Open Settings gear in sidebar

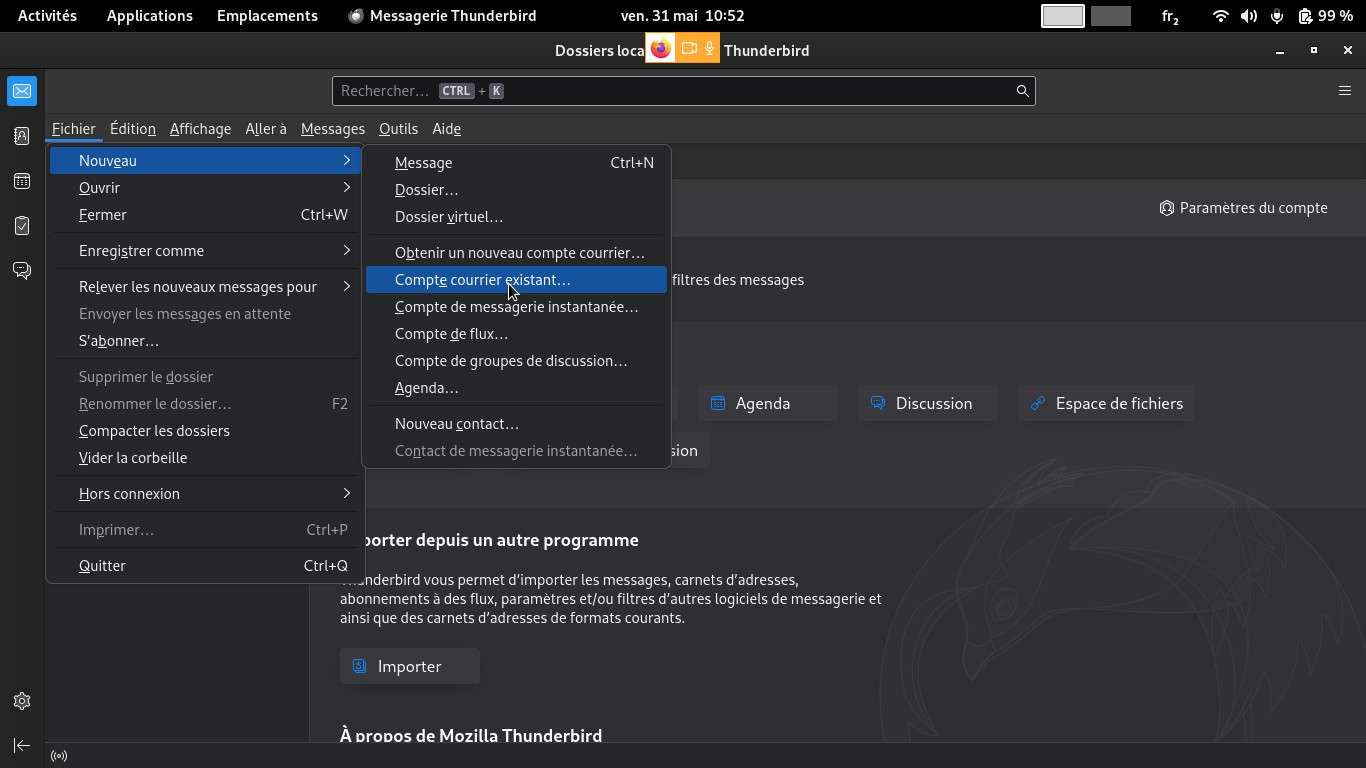click(x=22, y=701)
